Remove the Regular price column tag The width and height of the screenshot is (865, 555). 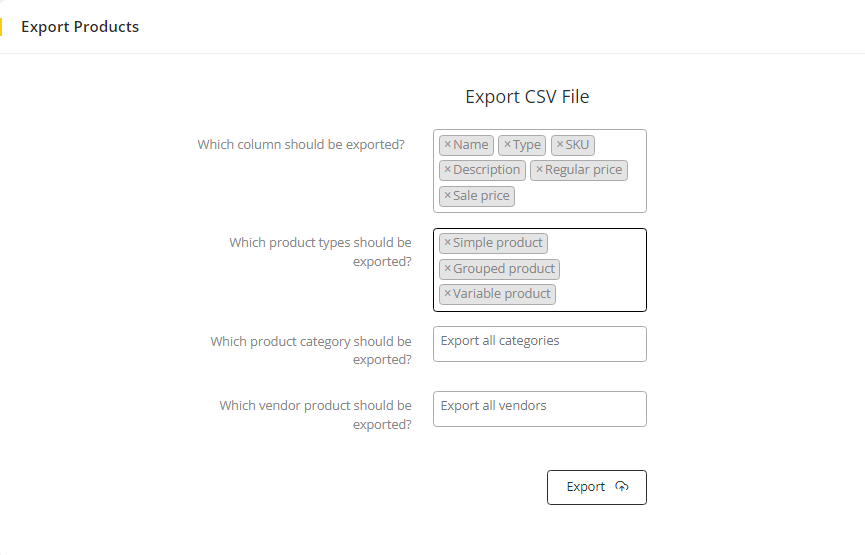pos(539,170)
